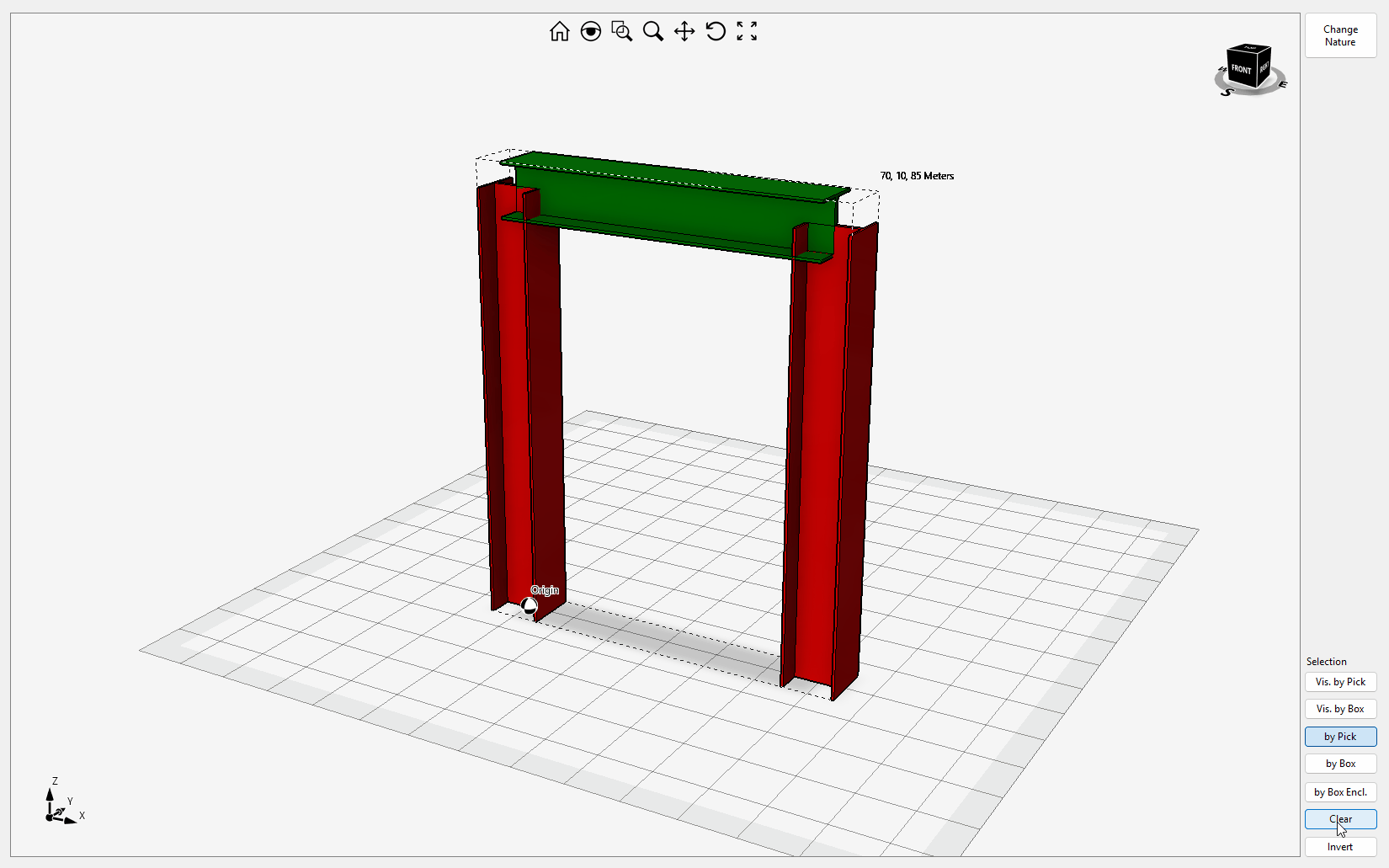Activate the Look At eye tool
Viewport: 1389px width, 868px height.
[x=591, y=32]
